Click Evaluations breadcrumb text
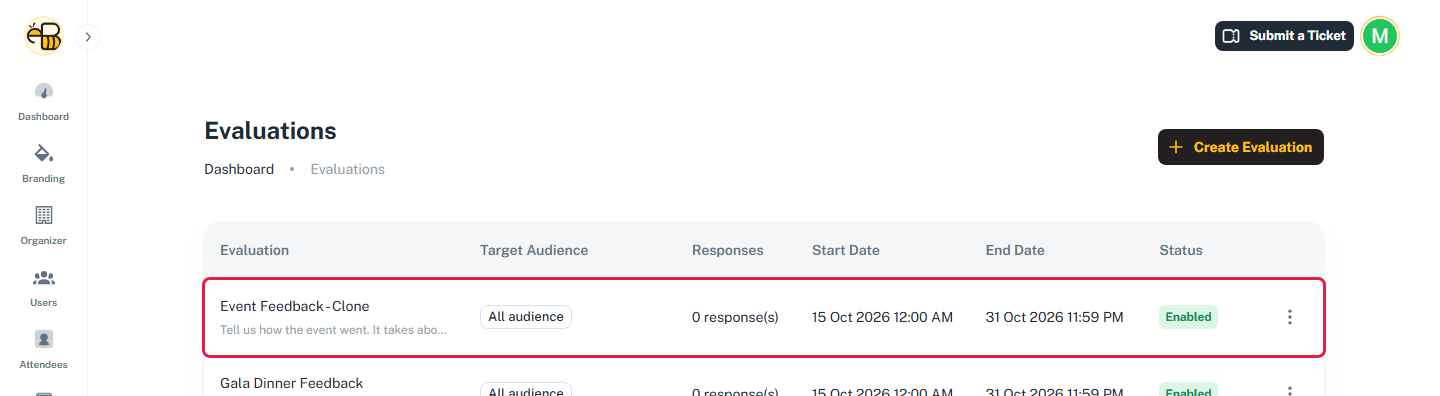1440x396 pixels. (347, 169)
